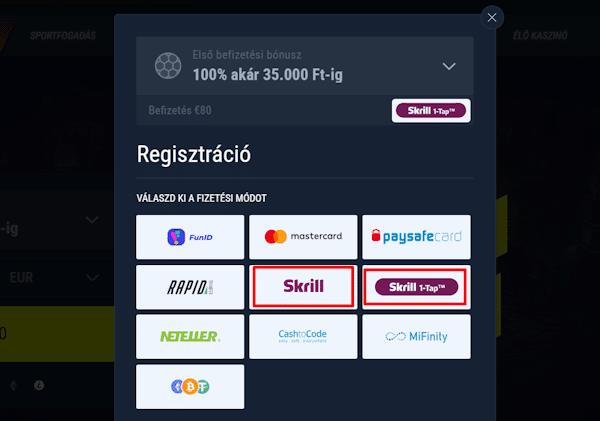The width and height of the screenshot is (600, 421).
Task: Select NETELLER payment method
Action: (190, 337)
